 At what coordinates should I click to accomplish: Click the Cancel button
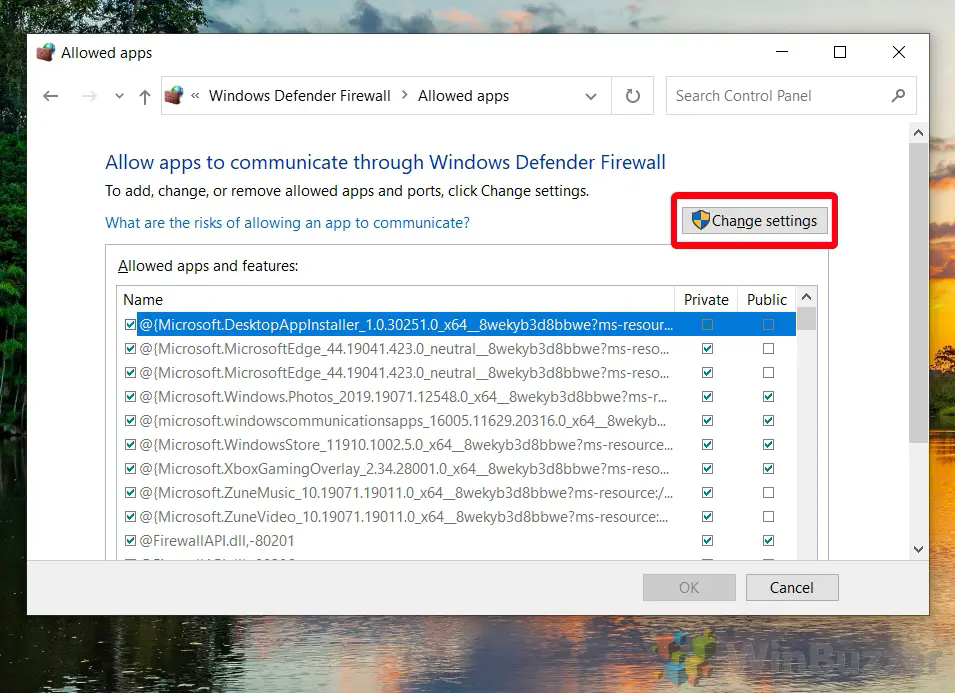coord(792,588)
